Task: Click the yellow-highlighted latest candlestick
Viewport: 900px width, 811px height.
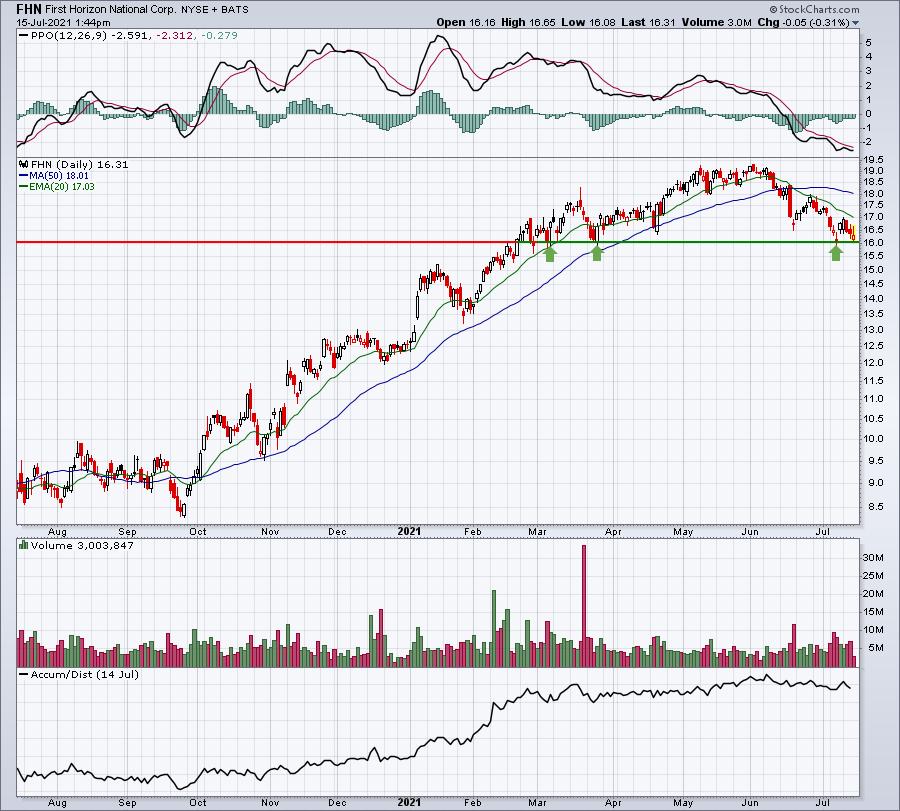Action: pos(854,233)
